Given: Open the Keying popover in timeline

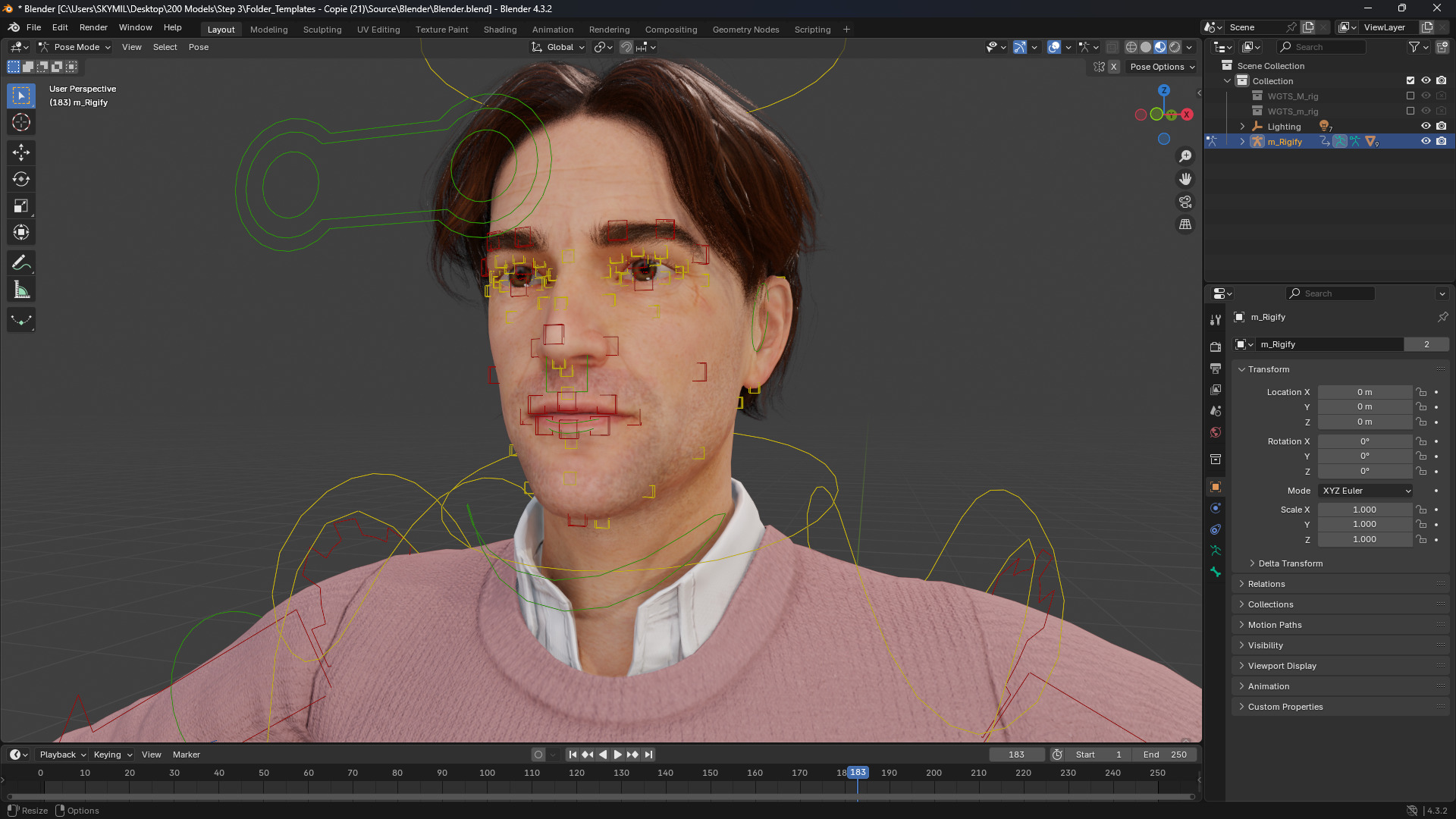Looking at the screenshot, I should point(112,755).
